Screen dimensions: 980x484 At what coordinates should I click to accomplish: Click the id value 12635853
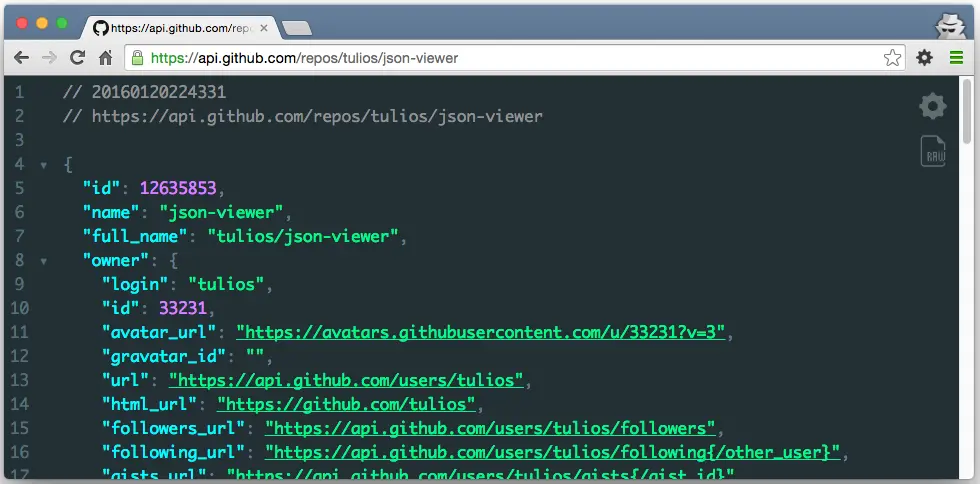point(178,188)
